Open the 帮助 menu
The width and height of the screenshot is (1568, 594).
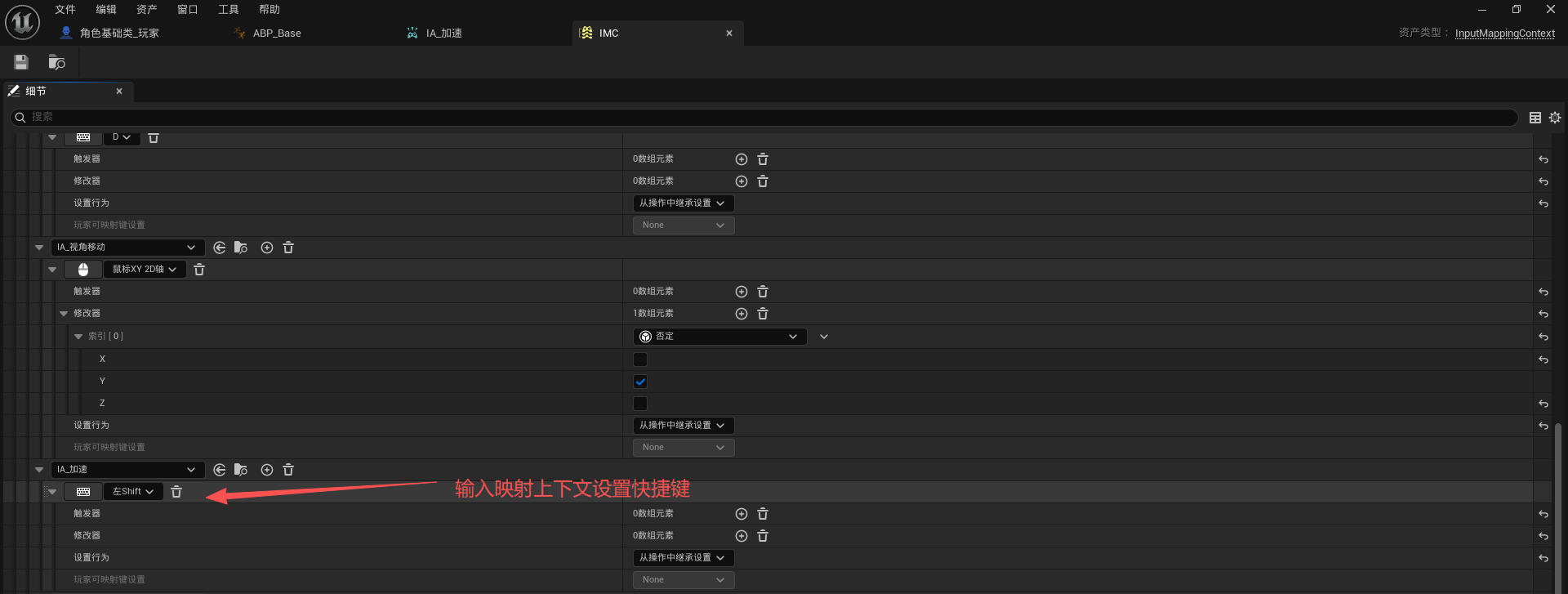[269, 10]
